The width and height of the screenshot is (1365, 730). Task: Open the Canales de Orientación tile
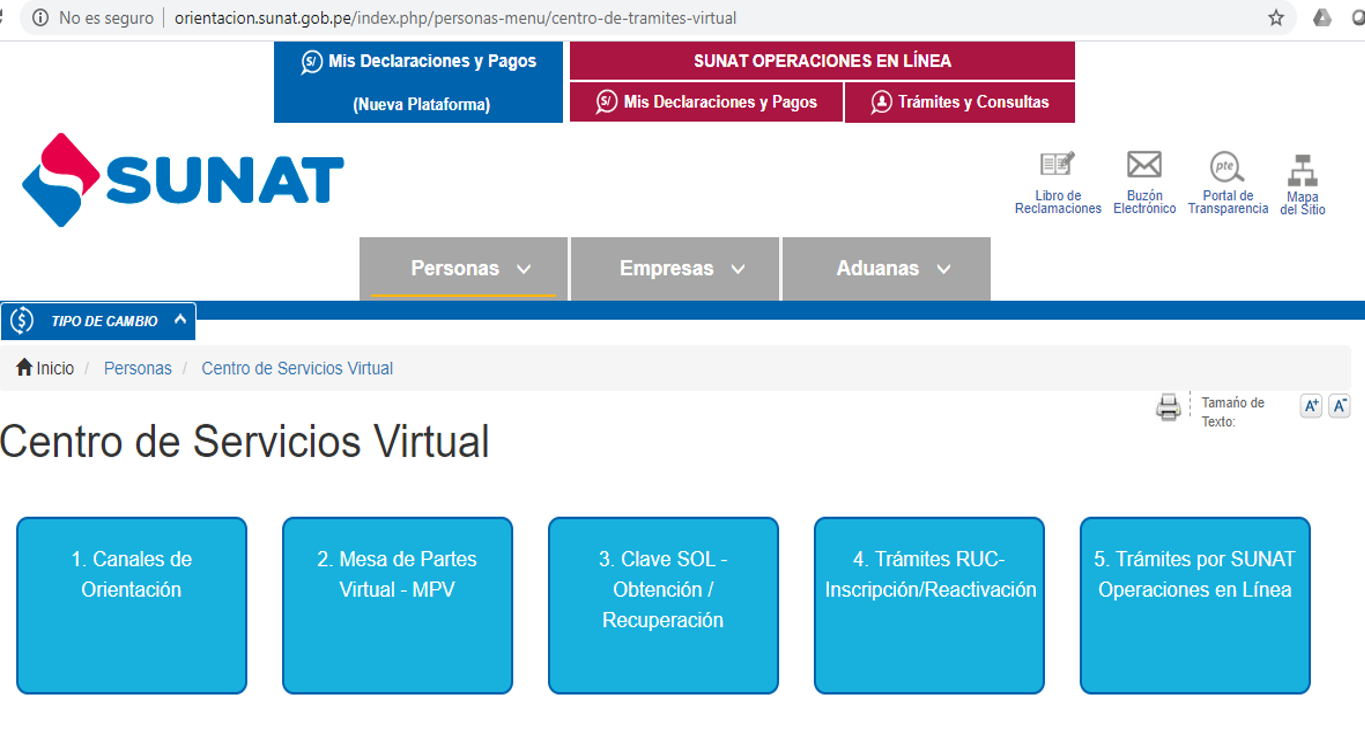point(131,605)
